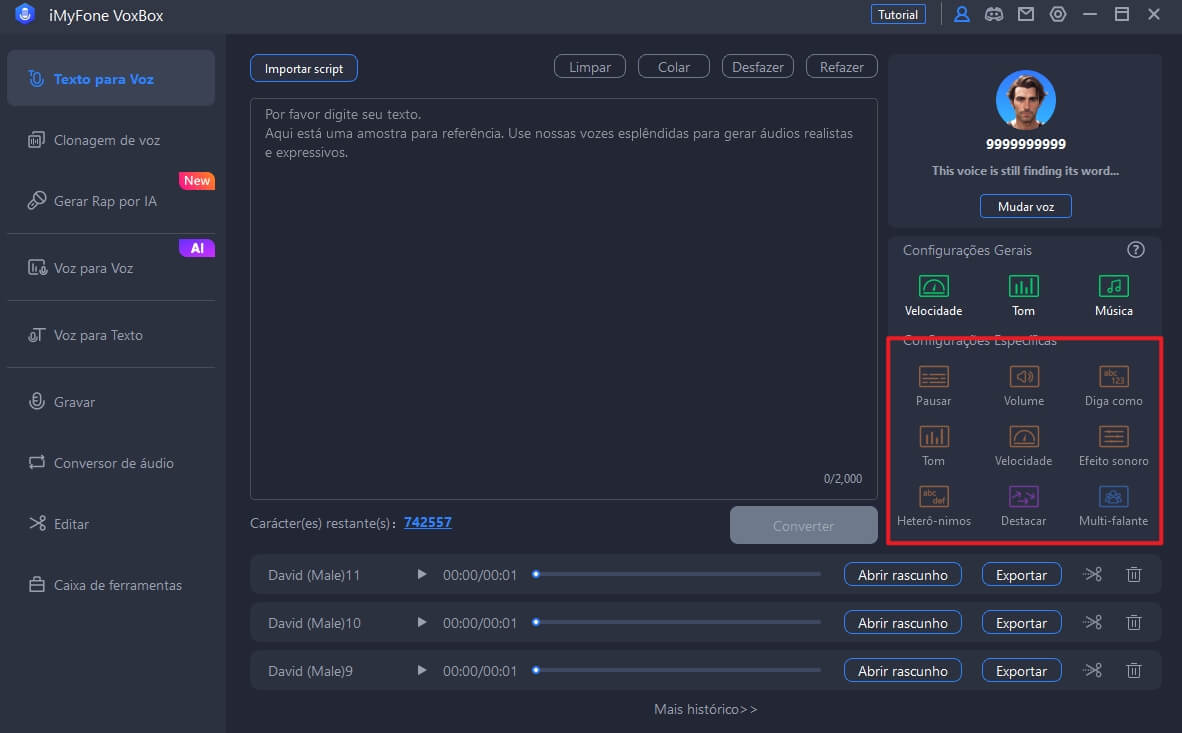Click the David (Male)9 progress slider
The height and width of the screenshot is (733, 1182).
677,670
